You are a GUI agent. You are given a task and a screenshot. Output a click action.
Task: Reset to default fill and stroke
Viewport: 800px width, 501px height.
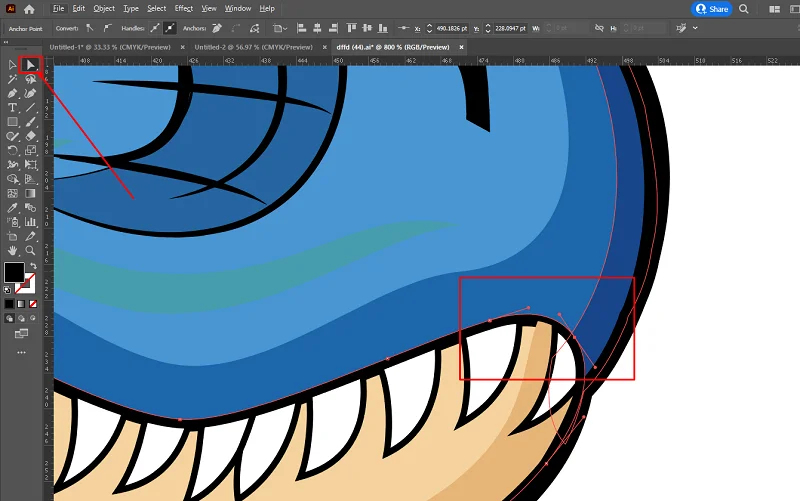[7, 290]
